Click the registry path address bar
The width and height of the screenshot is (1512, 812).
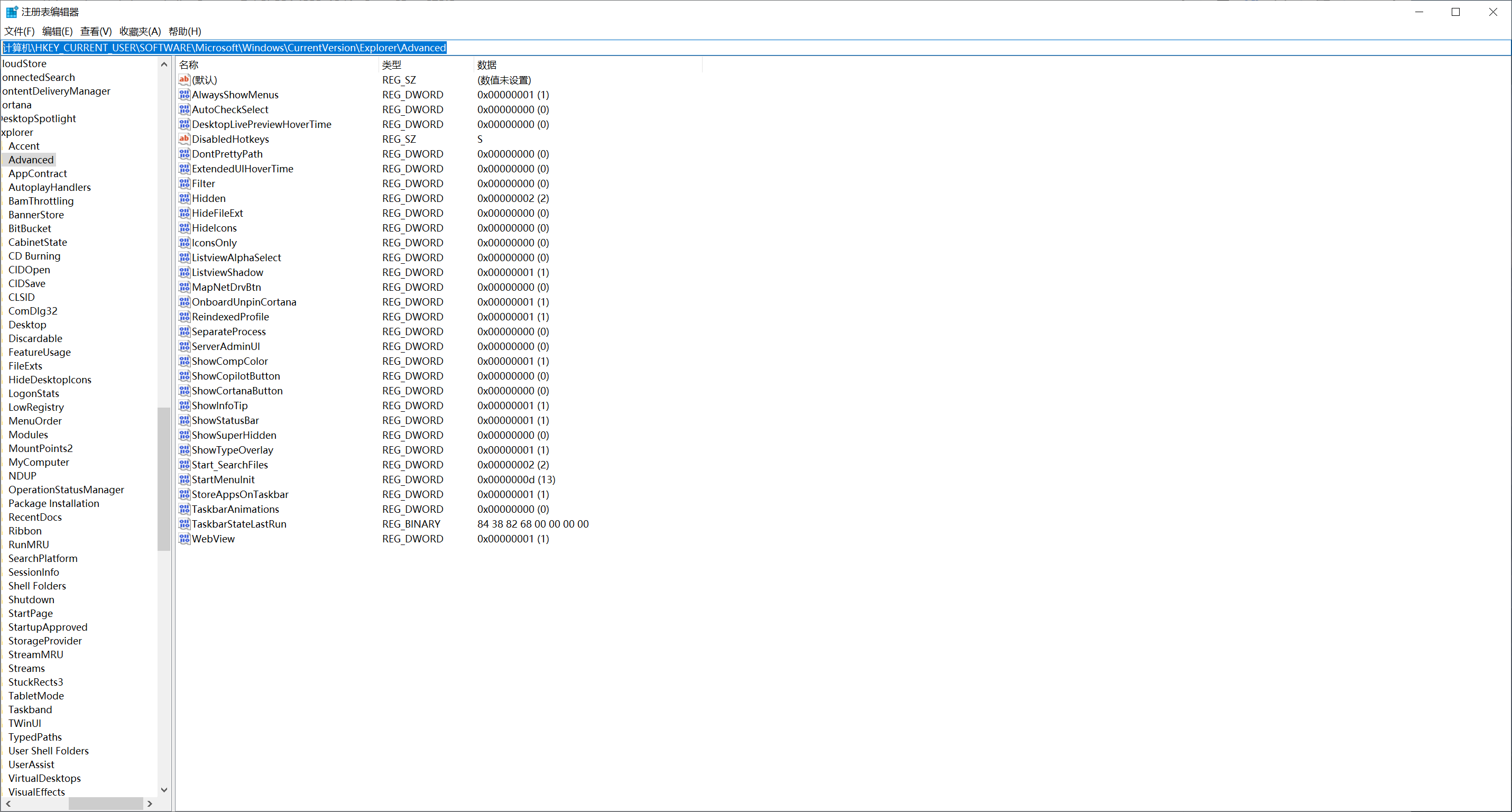[x=756, y=48]
